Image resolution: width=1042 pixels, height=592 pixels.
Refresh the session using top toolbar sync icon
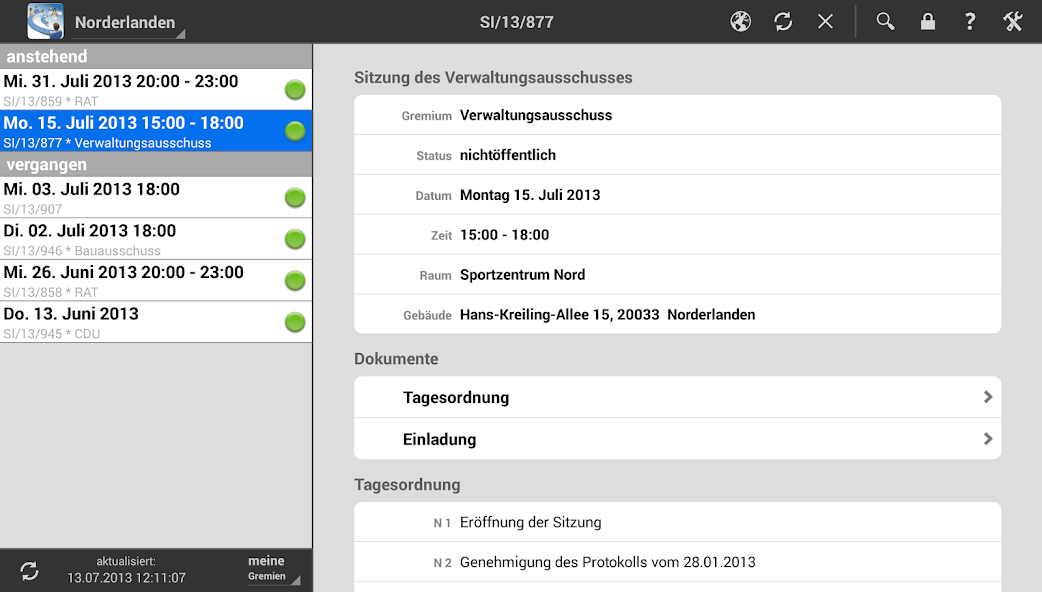[x=783, y=22]
